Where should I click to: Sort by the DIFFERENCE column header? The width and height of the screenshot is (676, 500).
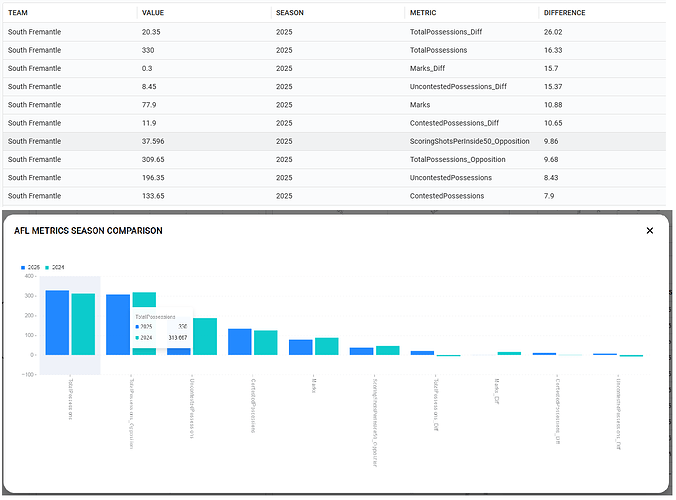click(x=564, y=13)
